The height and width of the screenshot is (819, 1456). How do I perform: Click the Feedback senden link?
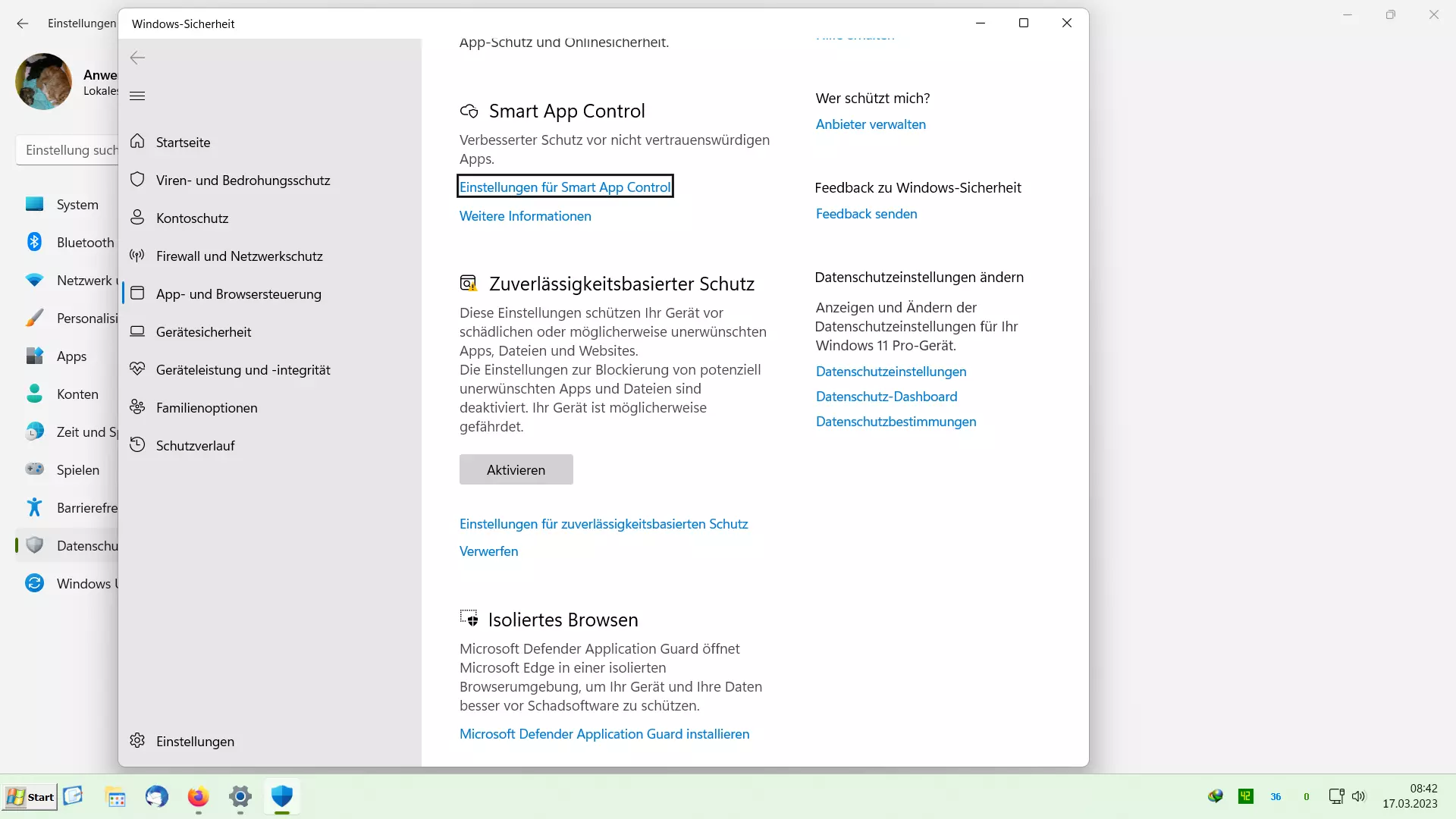(x=866, y=214)
